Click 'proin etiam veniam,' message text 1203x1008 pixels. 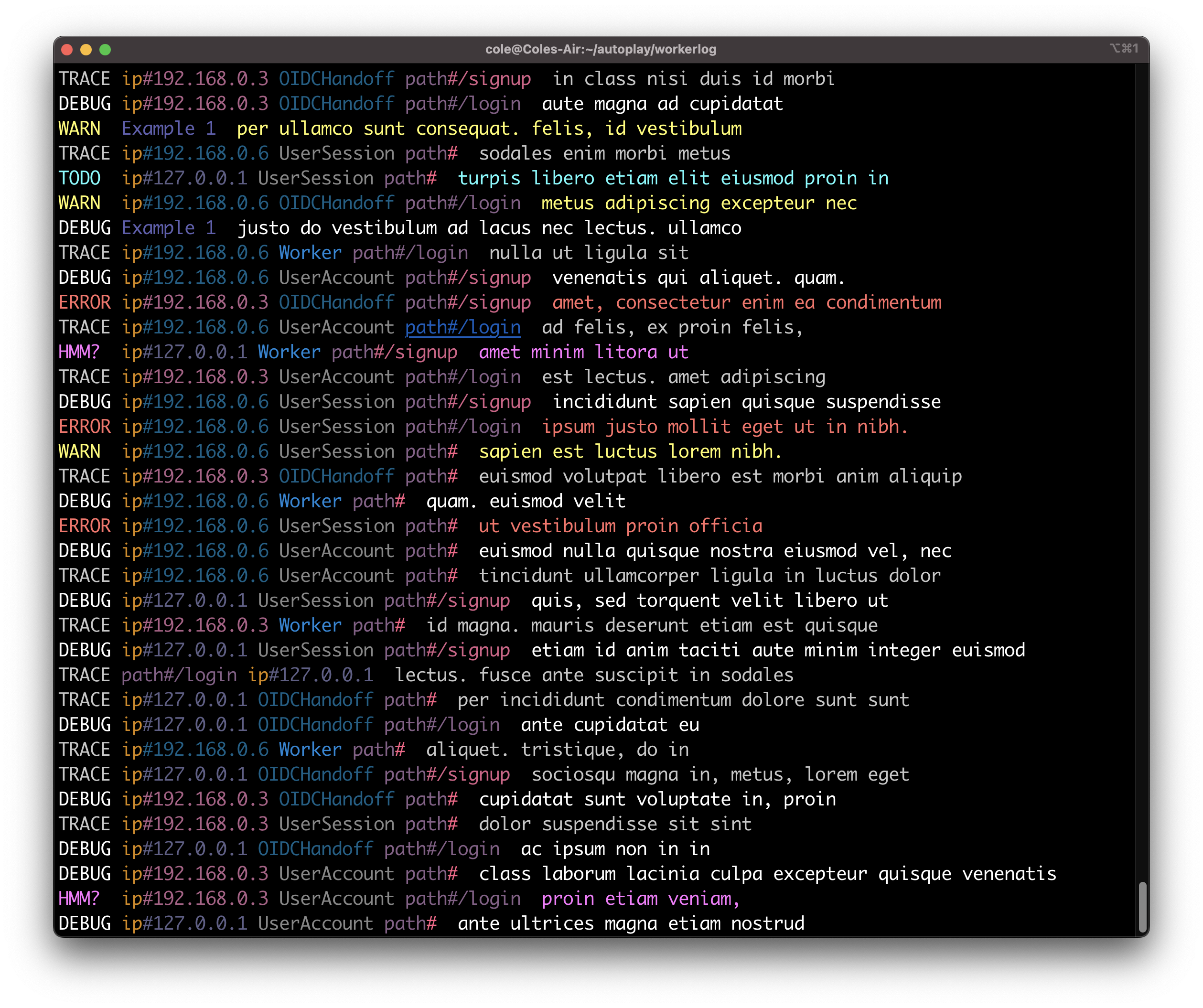(641, 899)
